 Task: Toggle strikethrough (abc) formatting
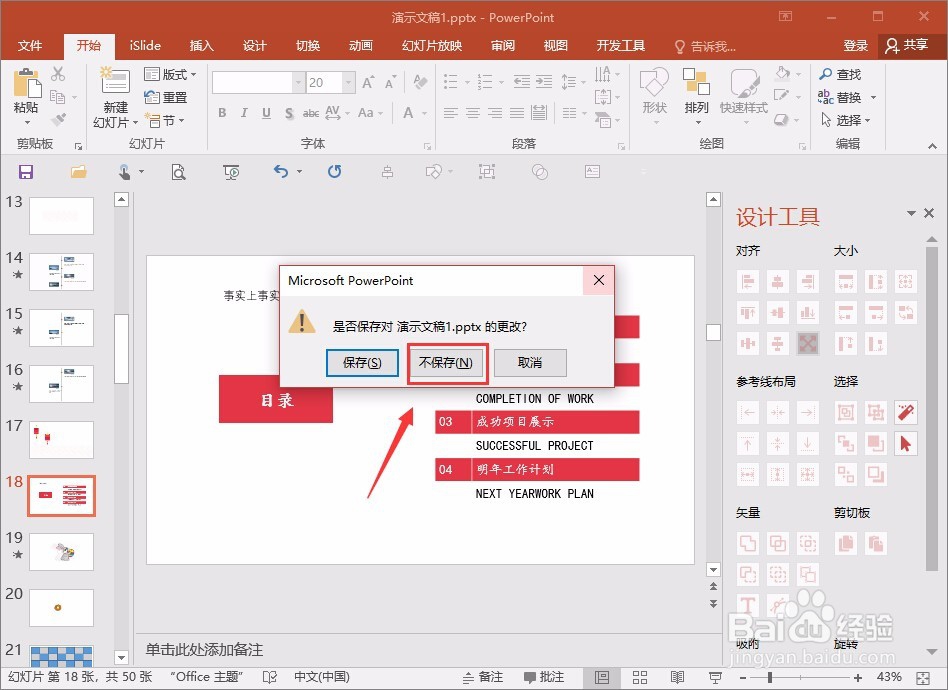pyautogui.click(x=311, y=112)
